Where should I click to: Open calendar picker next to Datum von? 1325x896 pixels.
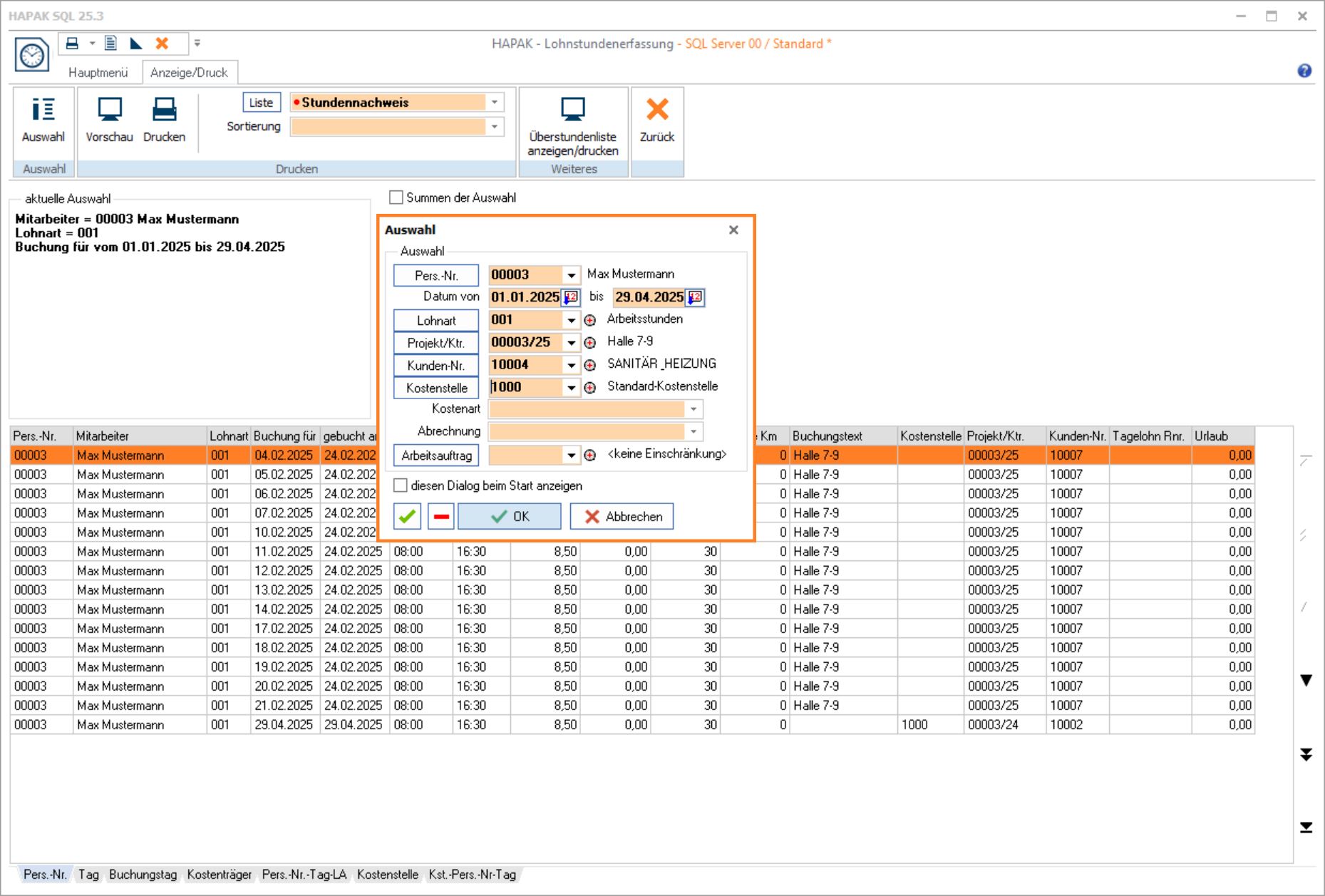pyautogui.click(x=571, y=297)
